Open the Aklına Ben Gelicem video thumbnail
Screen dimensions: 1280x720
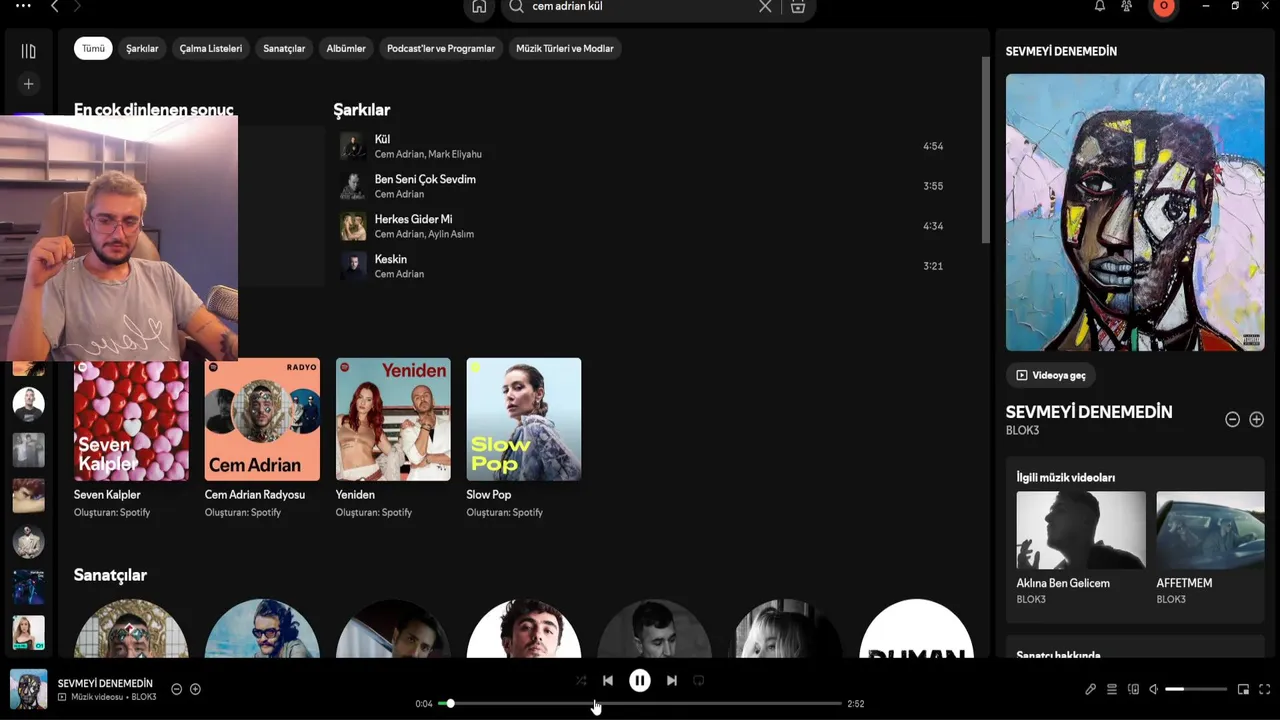(1081, 530)
